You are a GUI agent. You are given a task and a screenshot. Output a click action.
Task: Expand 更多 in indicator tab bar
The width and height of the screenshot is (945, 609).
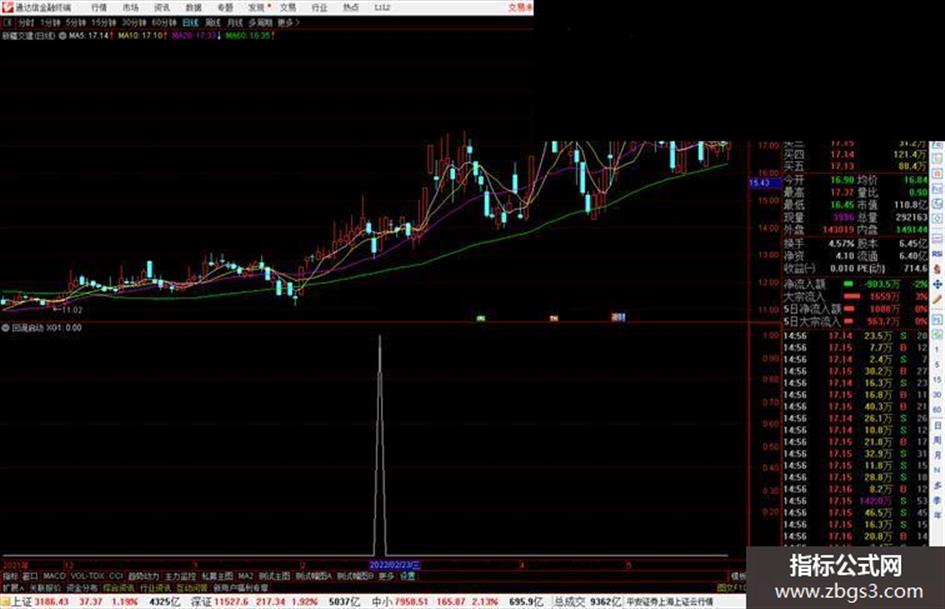[x=386, y=576]
